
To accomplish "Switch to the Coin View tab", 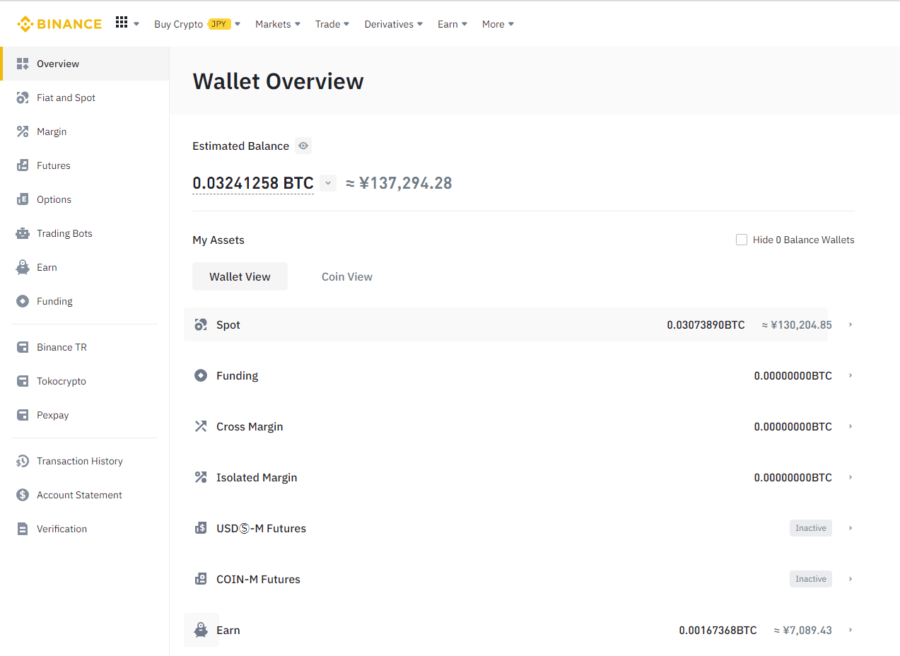I will (x=347, y=277).
